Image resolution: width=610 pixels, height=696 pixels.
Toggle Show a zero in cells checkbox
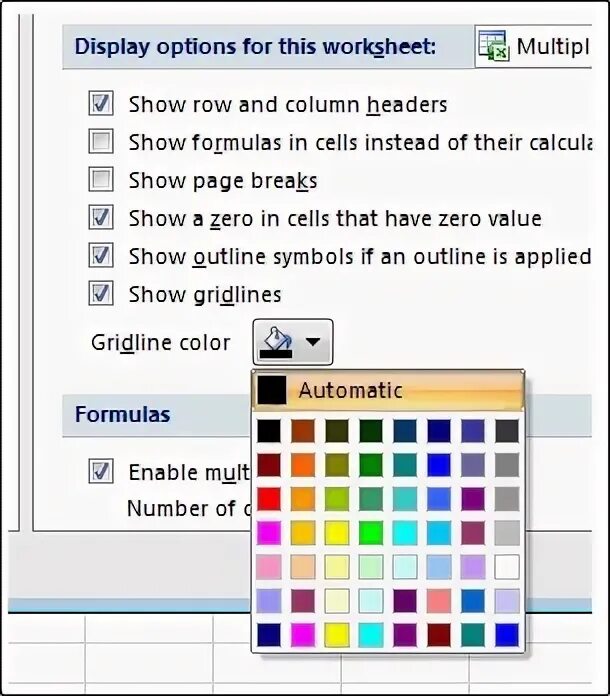pyautogui.click(x=101, y=218)
